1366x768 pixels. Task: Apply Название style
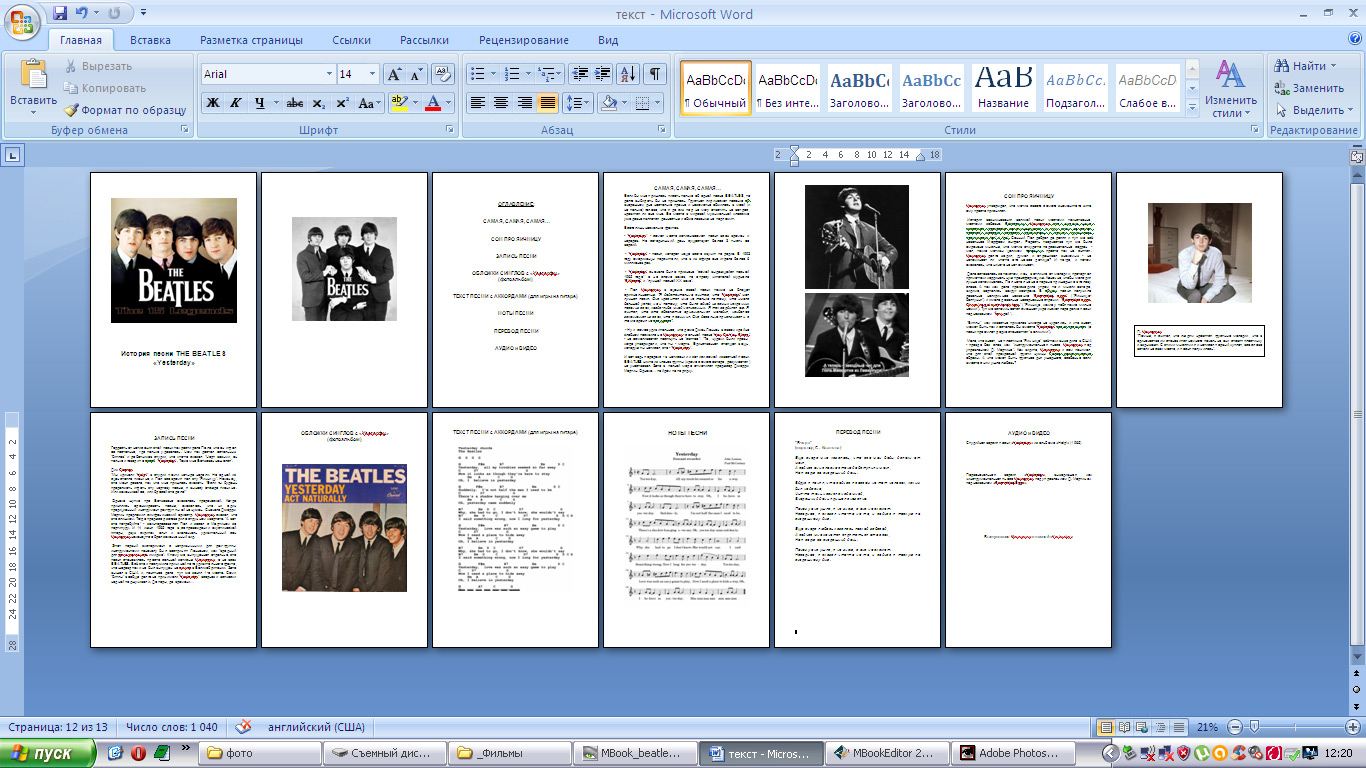(x=1003, y=88)
